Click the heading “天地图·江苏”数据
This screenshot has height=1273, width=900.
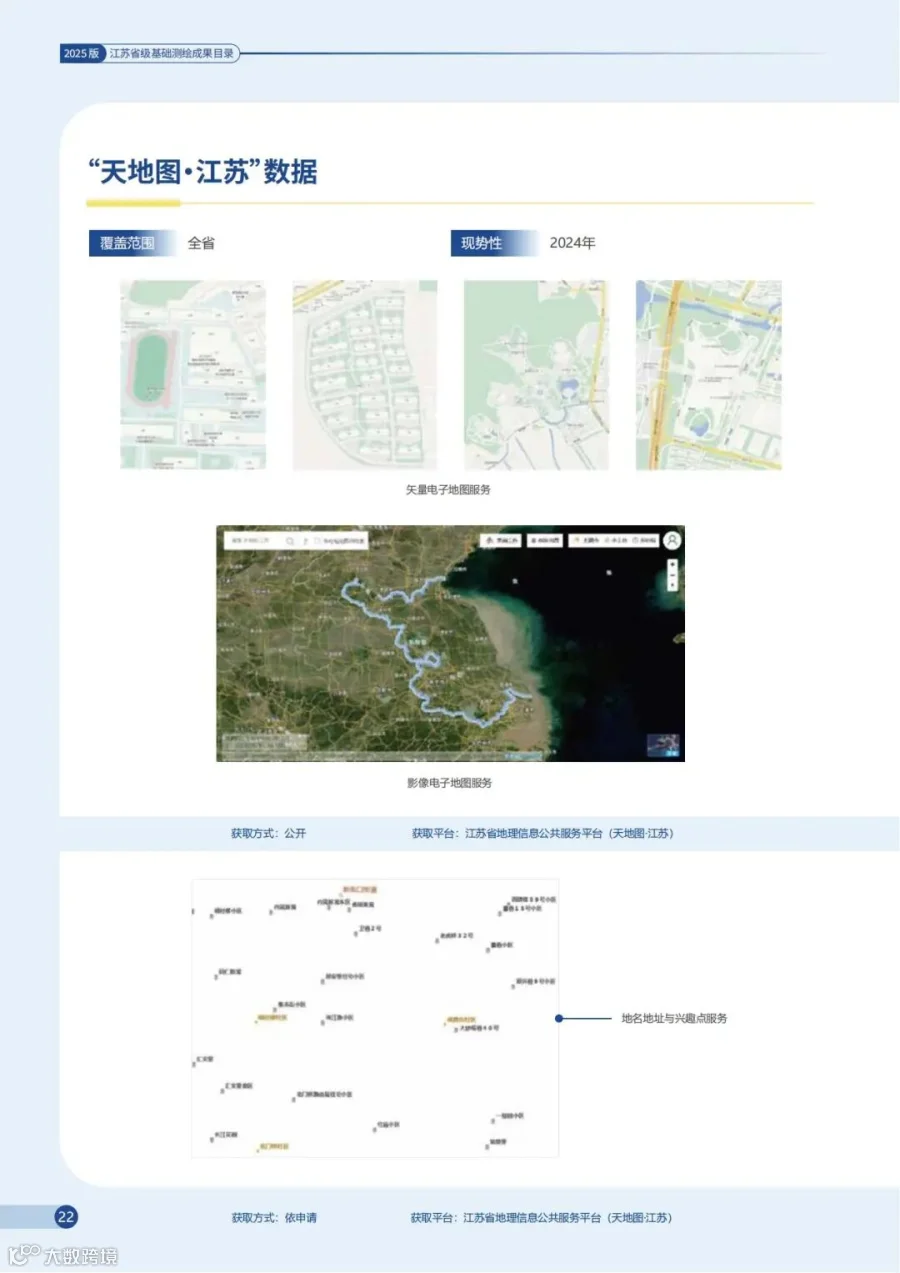tap(203, 172)
